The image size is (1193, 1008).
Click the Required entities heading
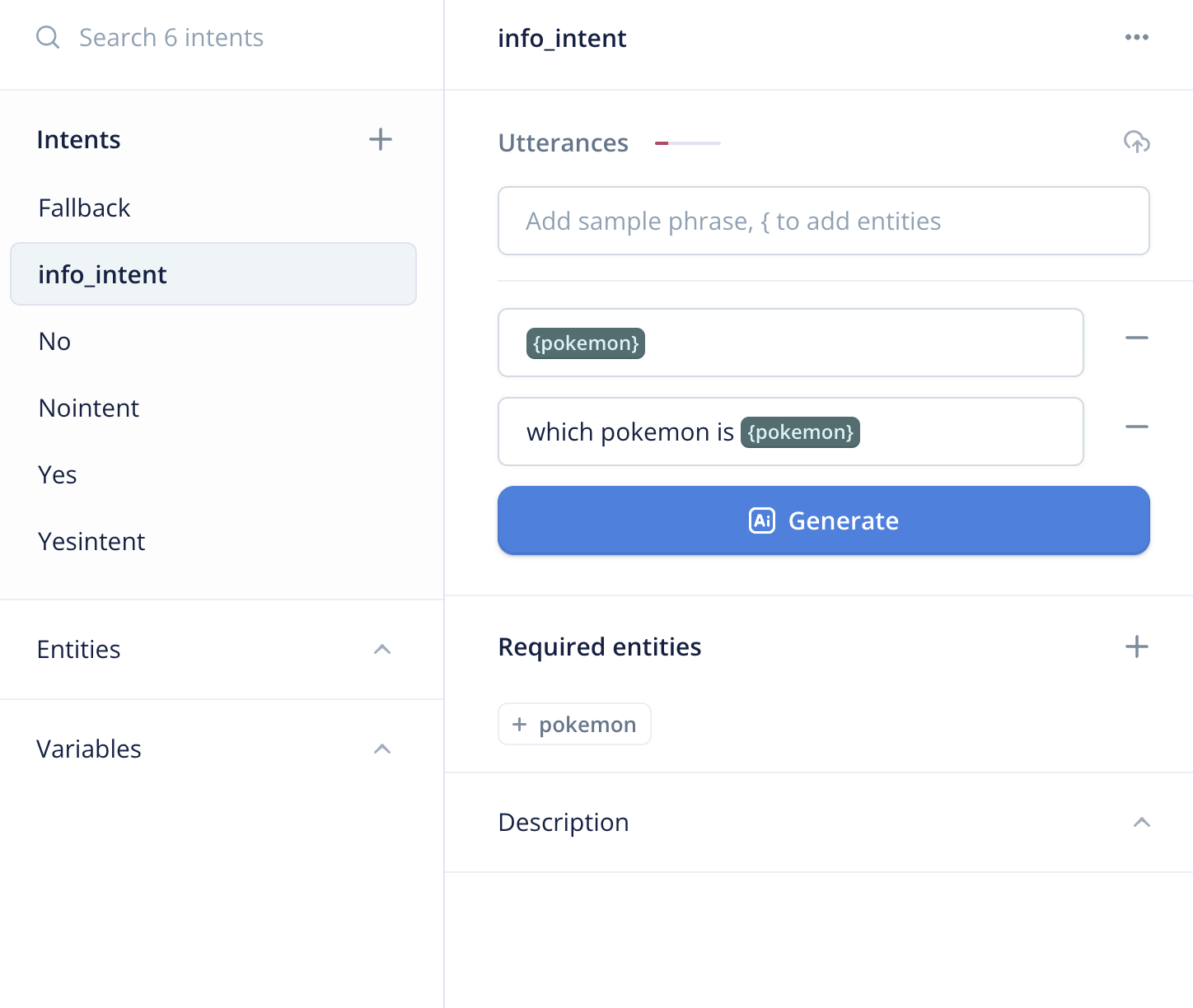[600, 646]
